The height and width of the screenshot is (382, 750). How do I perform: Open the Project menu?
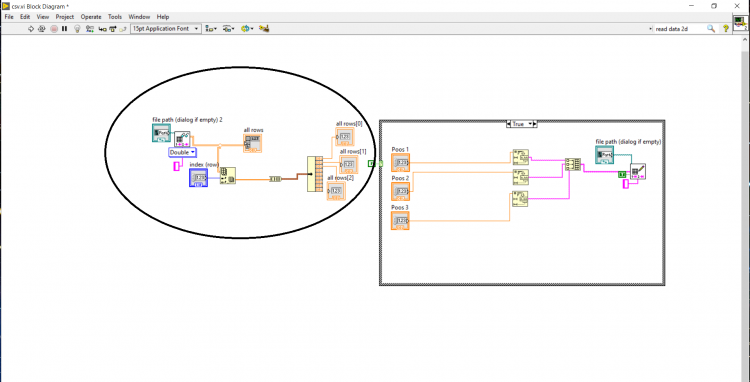[x=65, y=17]
